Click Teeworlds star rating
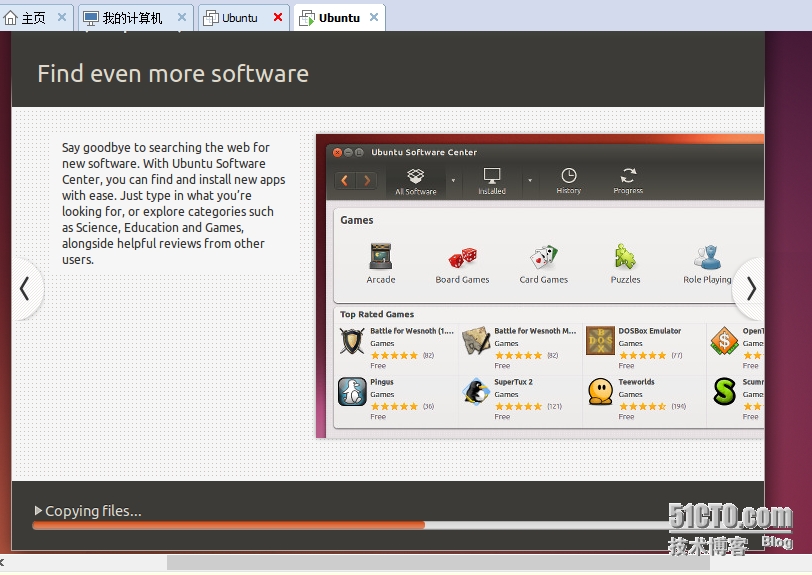Viewport: 812px width, 575px height. pyautogui.click(x=643, y=407)
